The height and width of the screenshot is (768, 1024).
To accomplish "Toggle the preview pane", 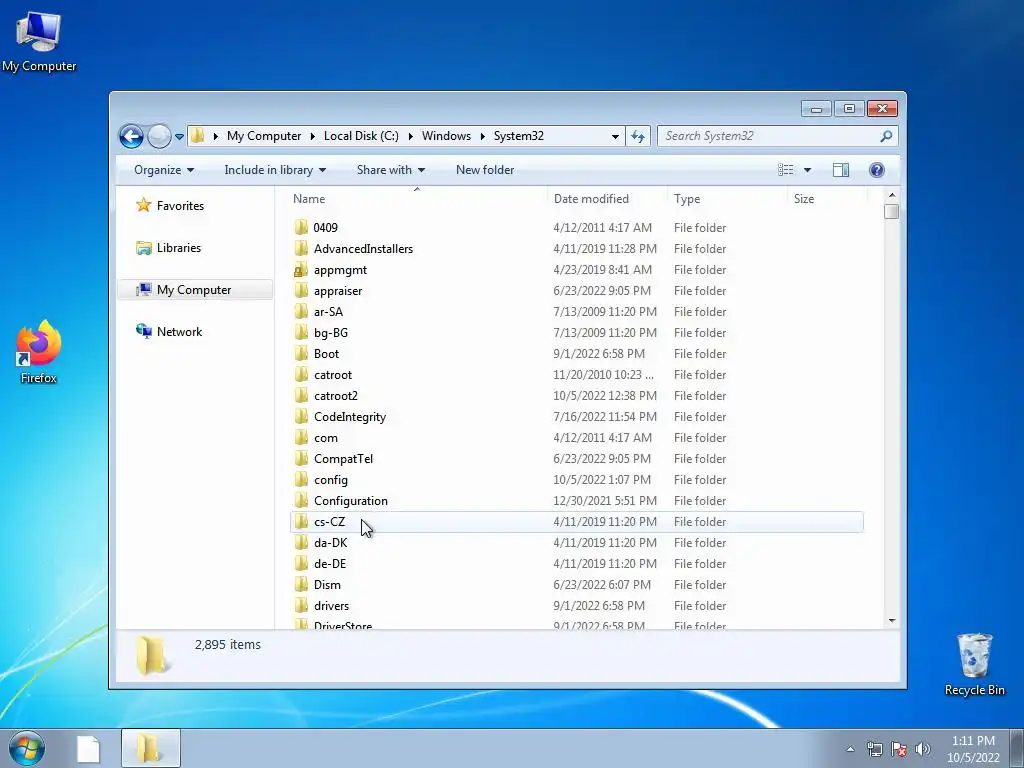I will tap(840, 170).
